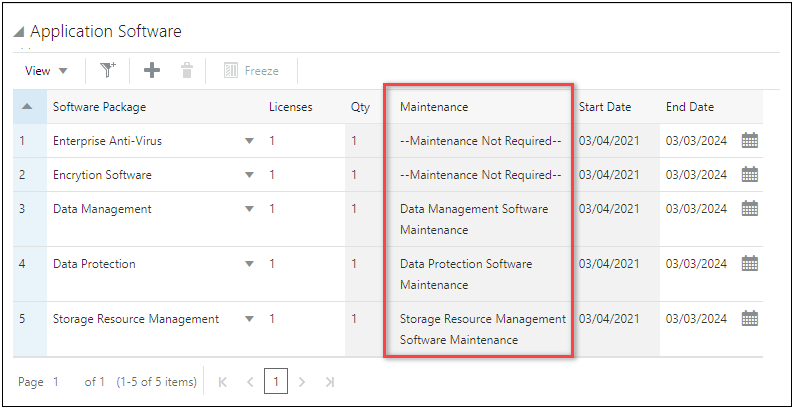
Task: Click the Maintenance column header
Action: (x=434, y=107)
